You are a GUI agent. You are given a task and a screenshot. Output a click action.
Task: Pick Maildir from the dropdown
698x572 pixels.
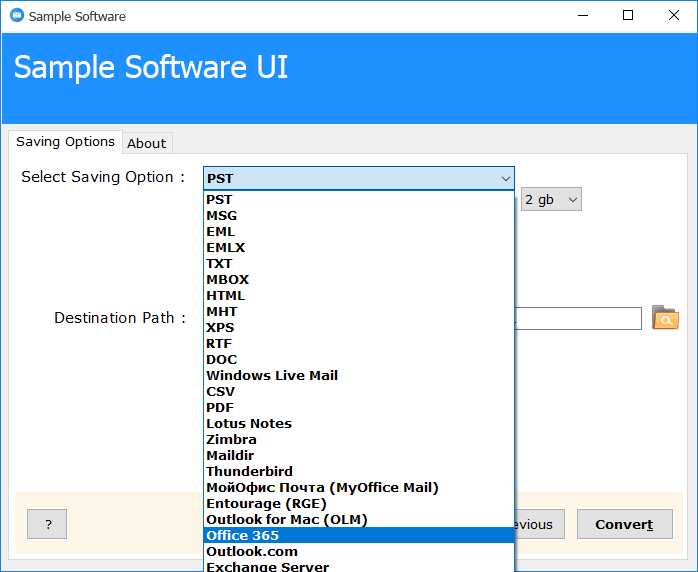pyautogui.click(x=359, y=456)
